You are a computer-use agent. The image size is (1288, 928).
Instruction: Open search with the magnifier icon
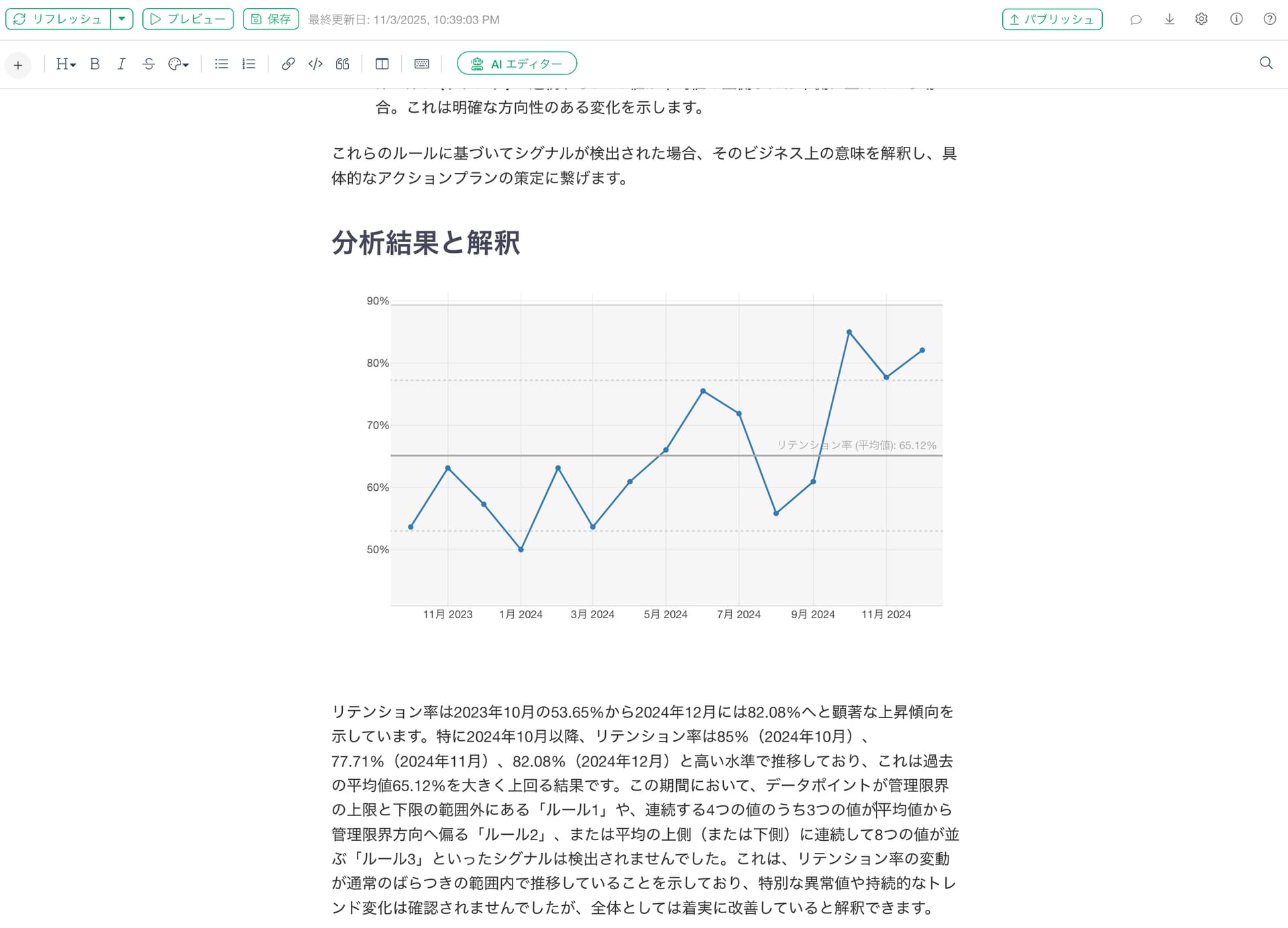click(1266, 63)
